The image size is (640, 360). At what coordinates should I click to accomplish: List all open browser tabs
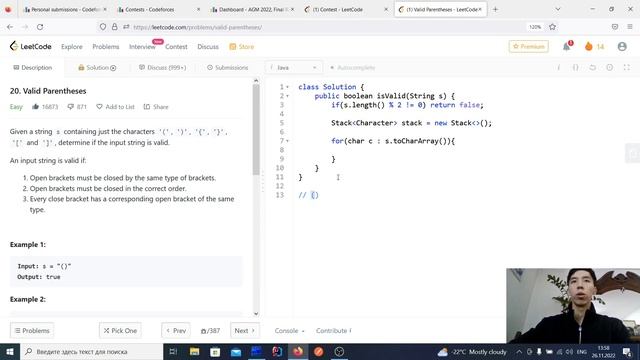[x=558, y=9]
